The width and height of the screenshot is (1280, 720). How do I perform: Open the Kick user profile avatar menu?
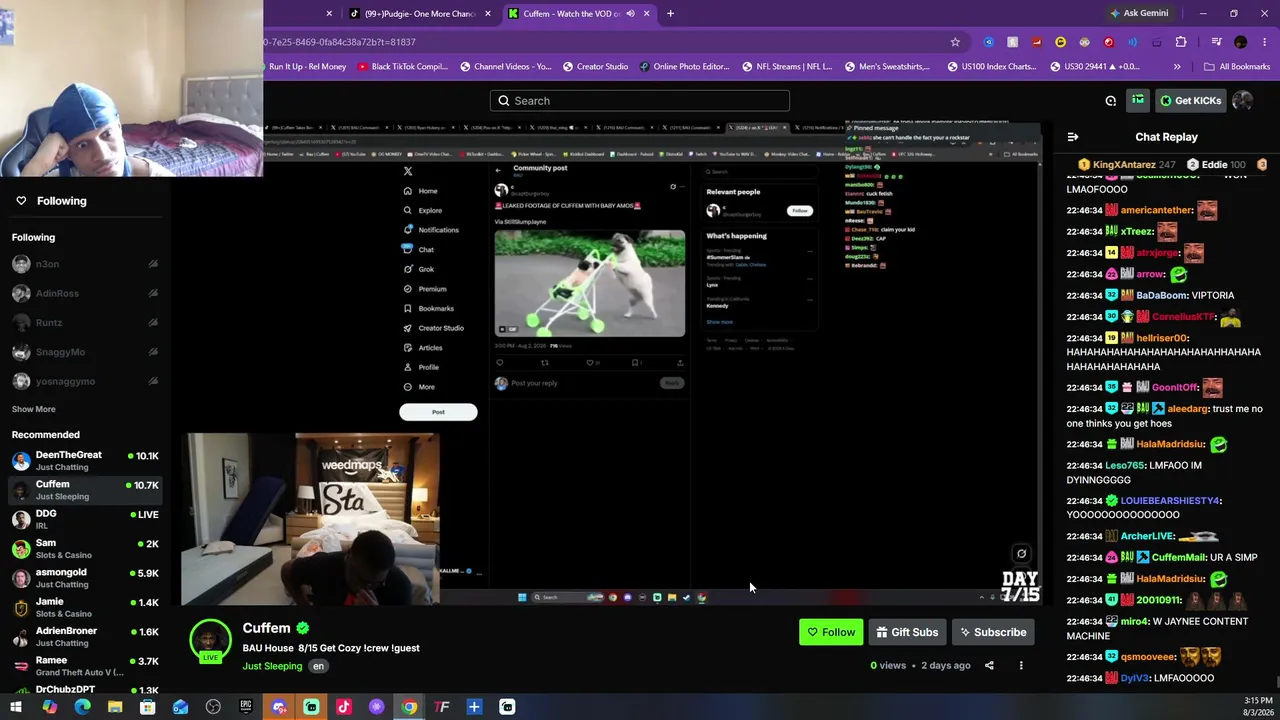coord(1243,100)
